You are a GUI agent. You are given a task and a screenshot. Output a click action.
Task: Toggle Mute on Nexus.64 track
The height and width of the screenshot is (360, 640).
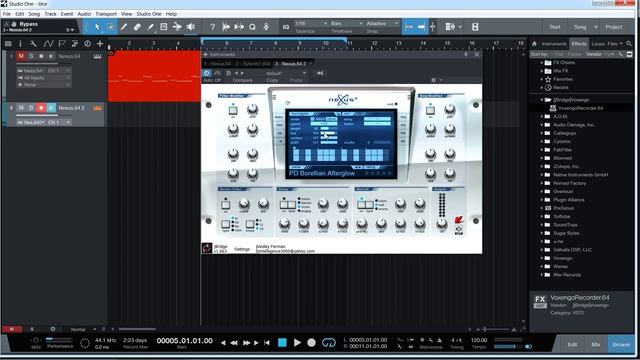[21, 56]
